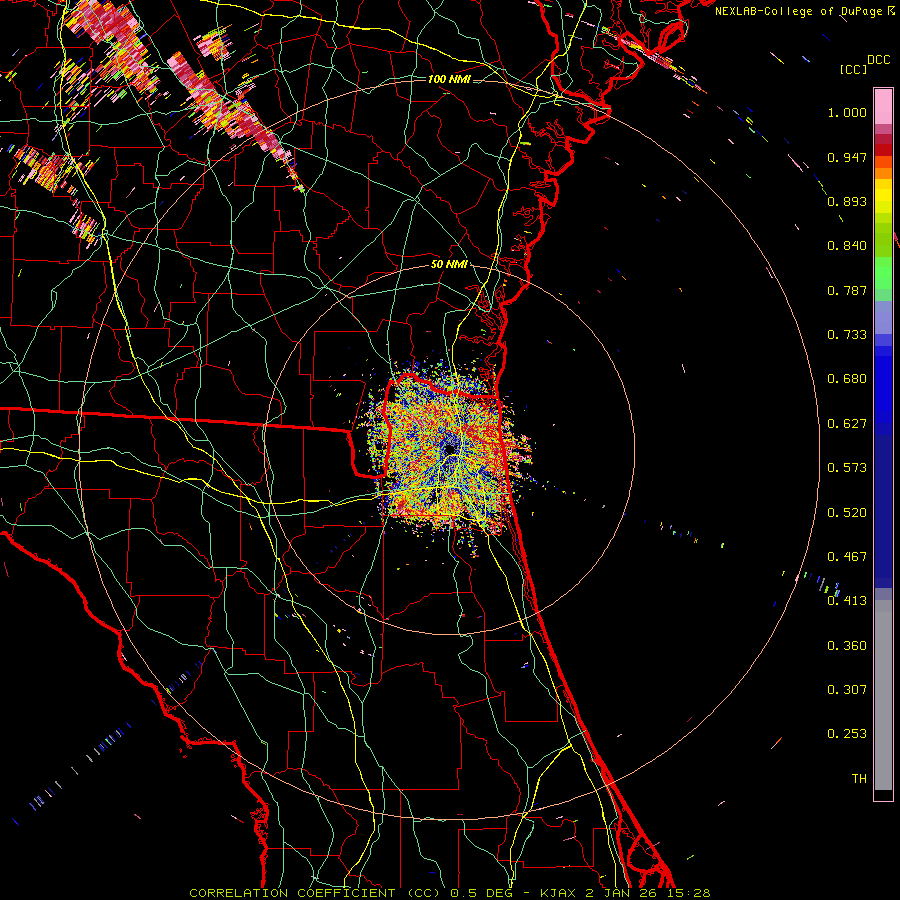
Task: Pick the 0.840 scale value
Action: tap(847, 246)
